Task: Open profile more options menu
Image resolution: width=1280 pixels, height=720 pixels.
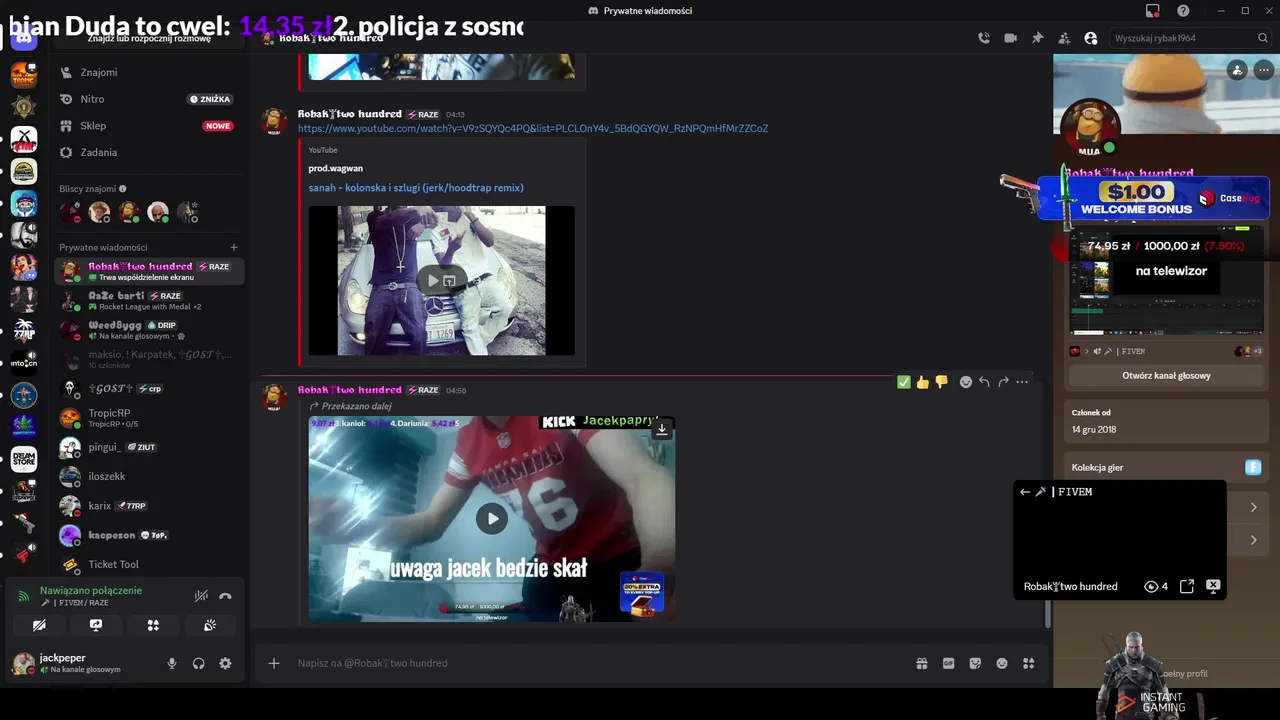Action: 1264,70
